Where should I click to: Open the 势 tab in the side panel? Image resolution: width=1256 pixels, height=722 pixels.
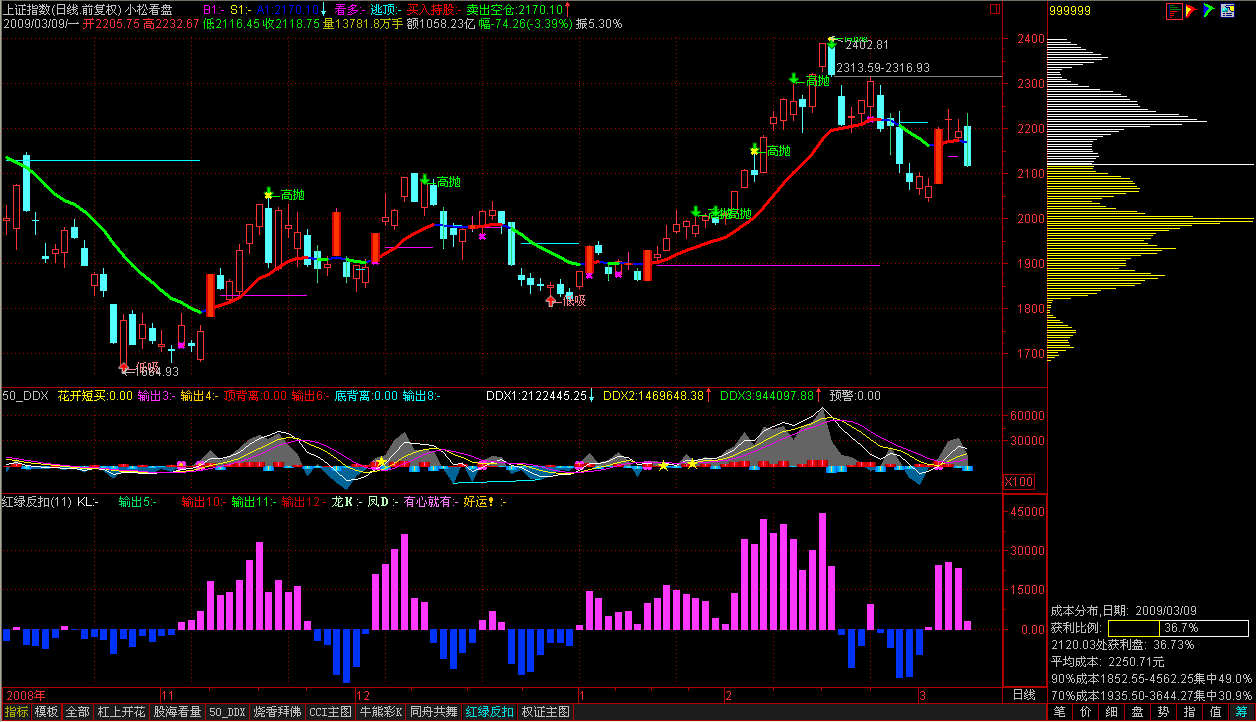tap(1164, 712)
